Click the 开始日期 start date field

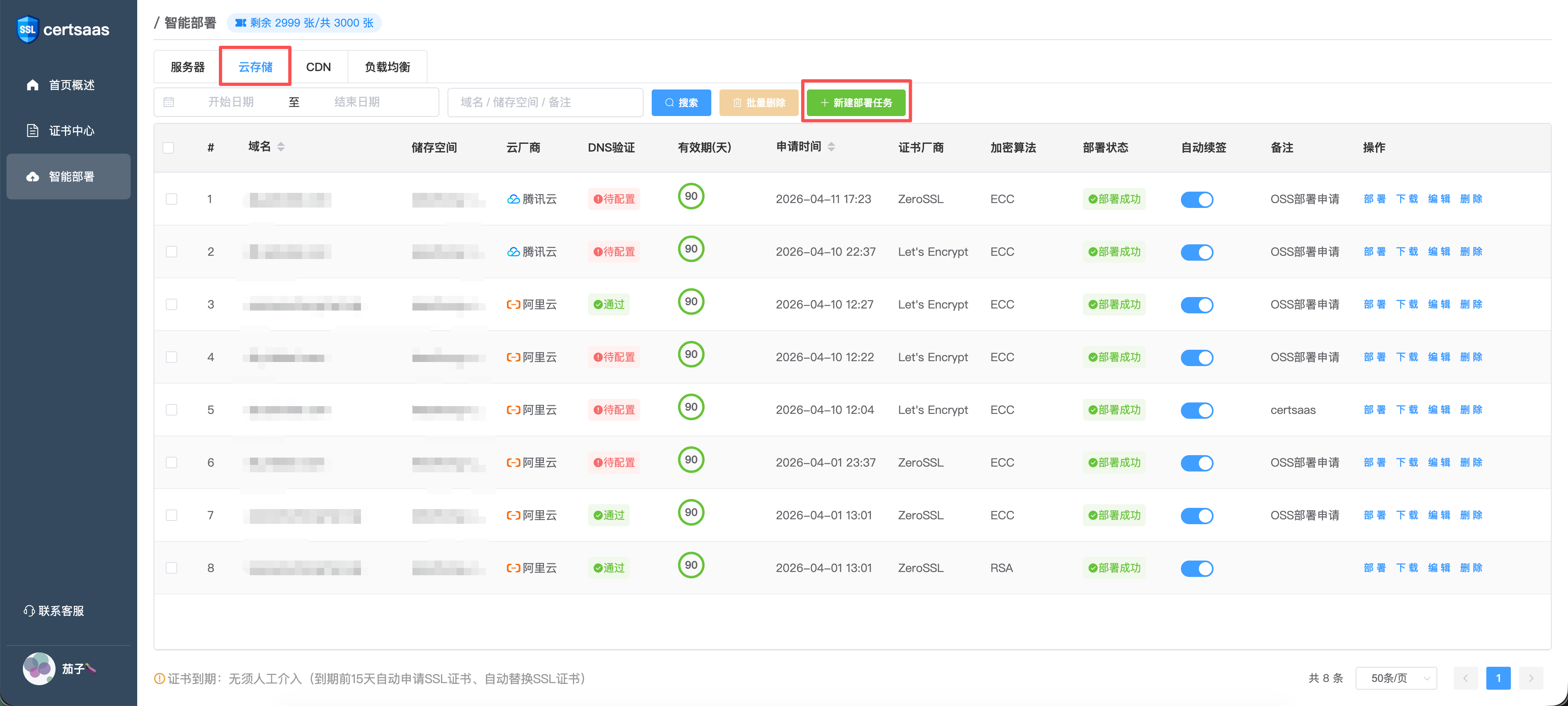click(x=231, y=102)
